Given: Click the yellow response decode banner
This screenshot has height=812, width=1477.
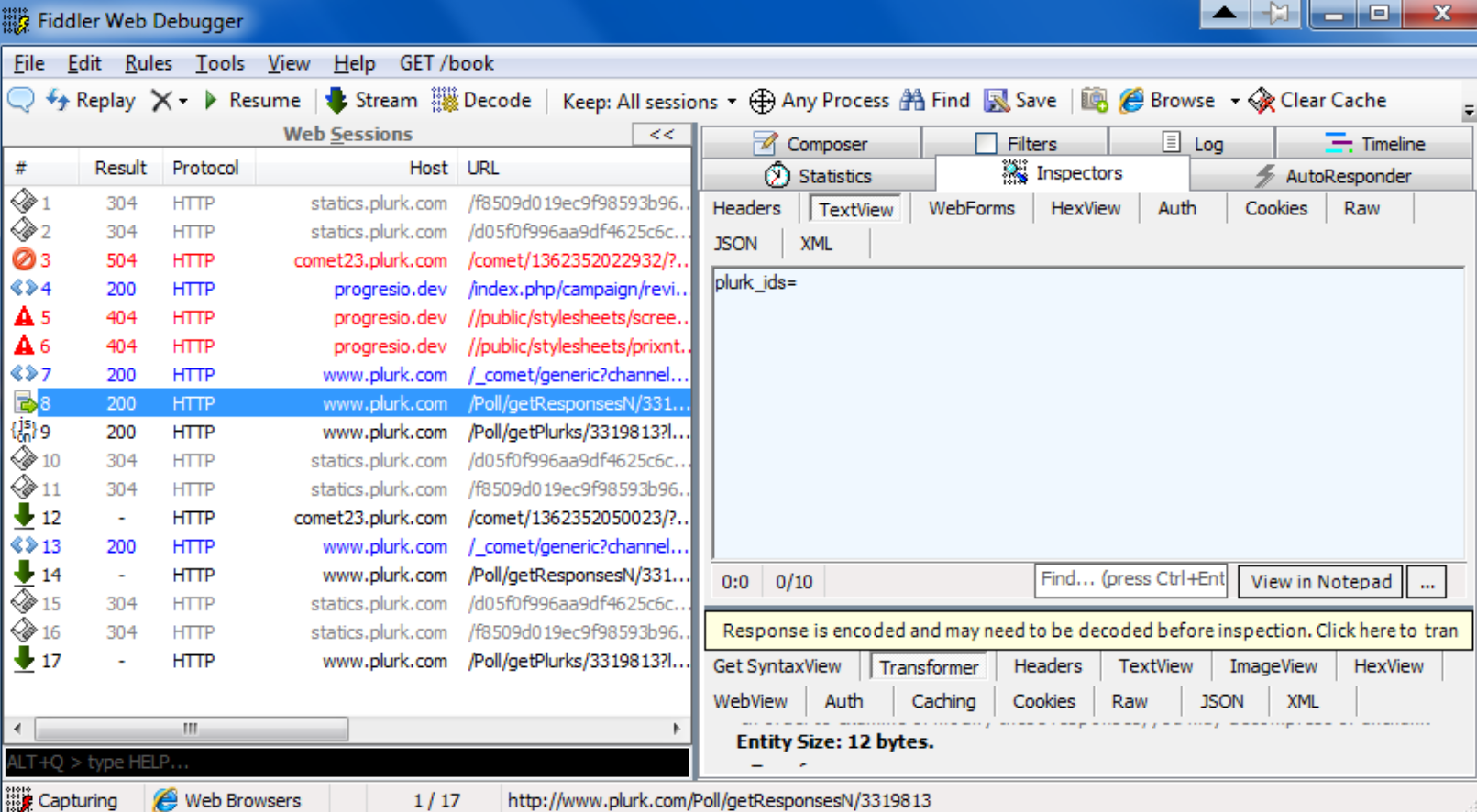Looking at the screenshot, I should [x=1089, y=631].
